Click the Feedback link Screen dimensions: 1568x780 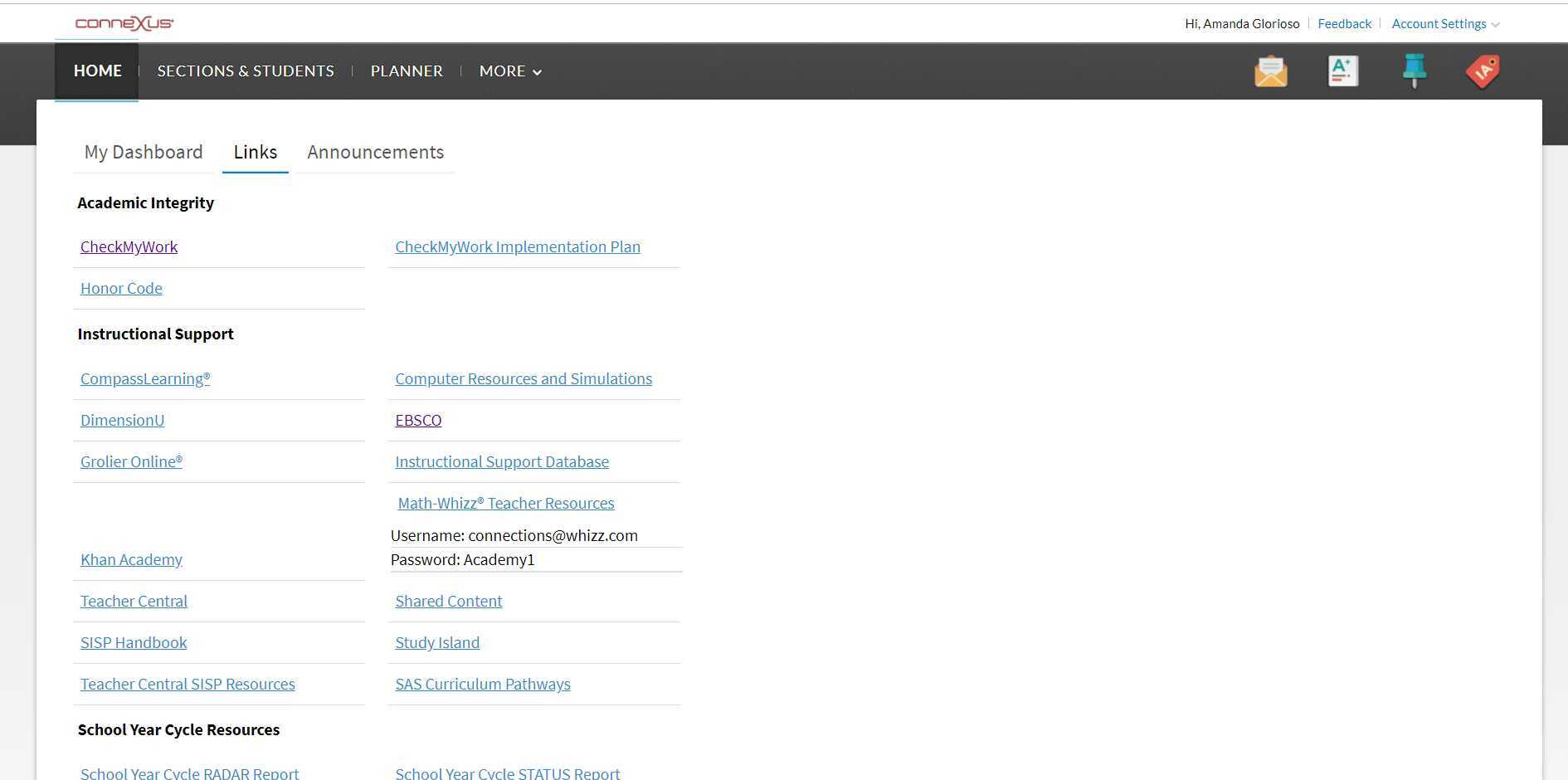pyautogui.click(x=1344, y=23)
